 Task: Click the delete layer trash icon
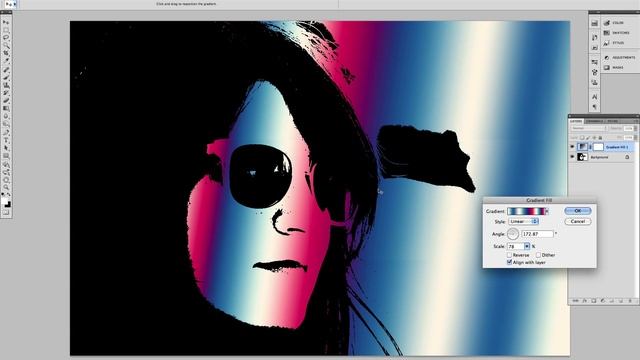pos(630,301)
